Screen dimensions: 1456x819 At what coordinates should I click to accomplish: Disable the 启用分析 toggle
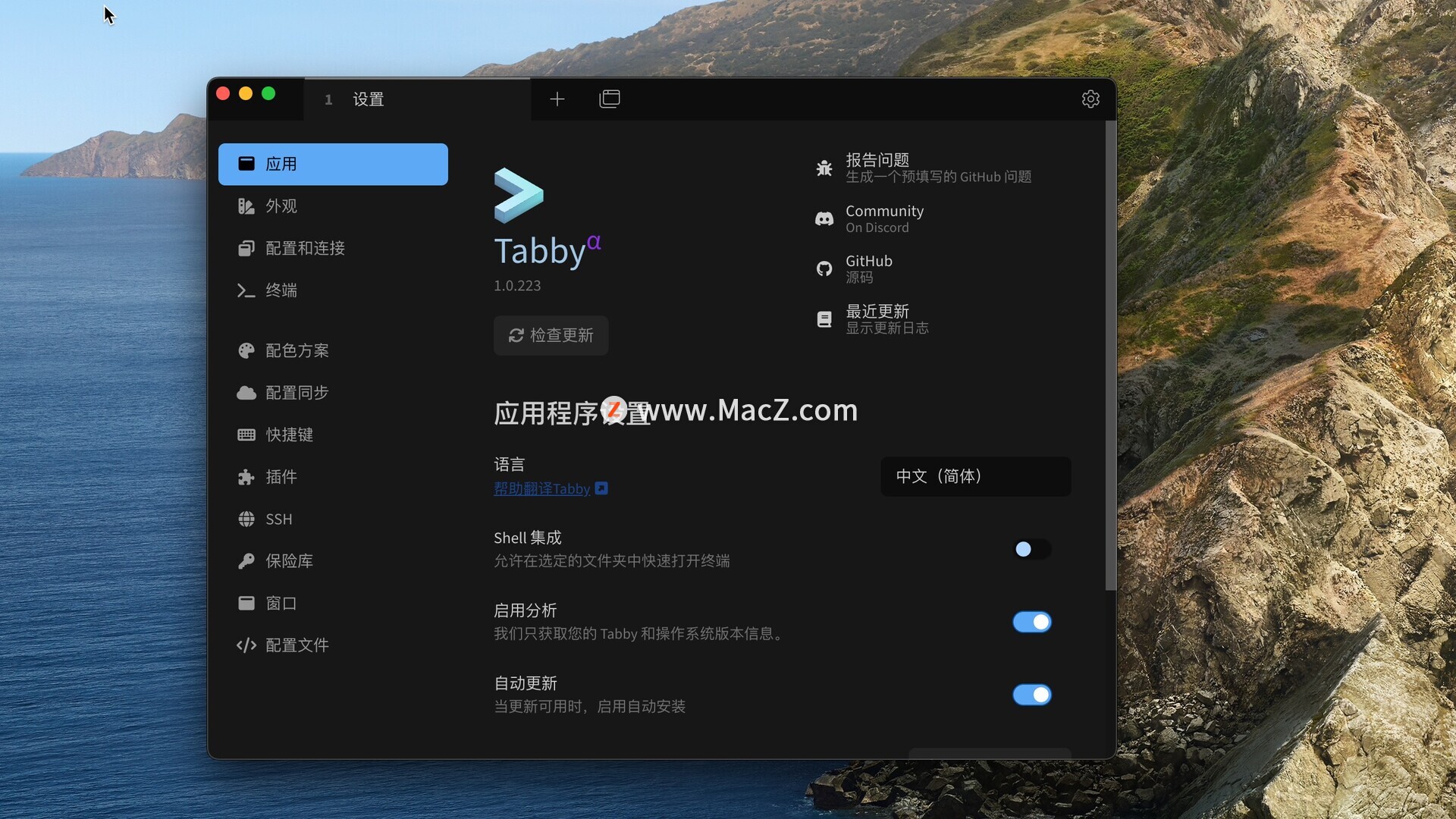pyautogui.click(x=1032, y=622)
